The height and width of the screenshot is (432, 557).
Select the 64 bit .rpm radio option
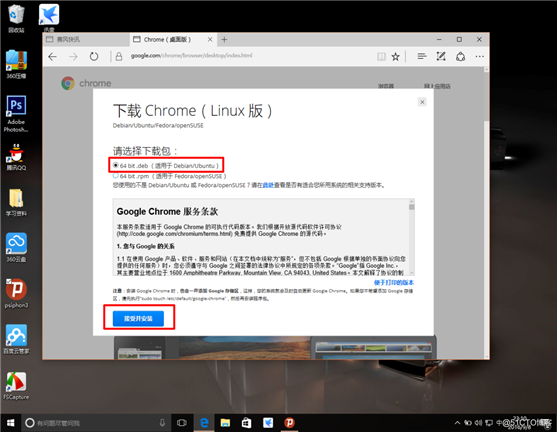click(x=115, y=176)
